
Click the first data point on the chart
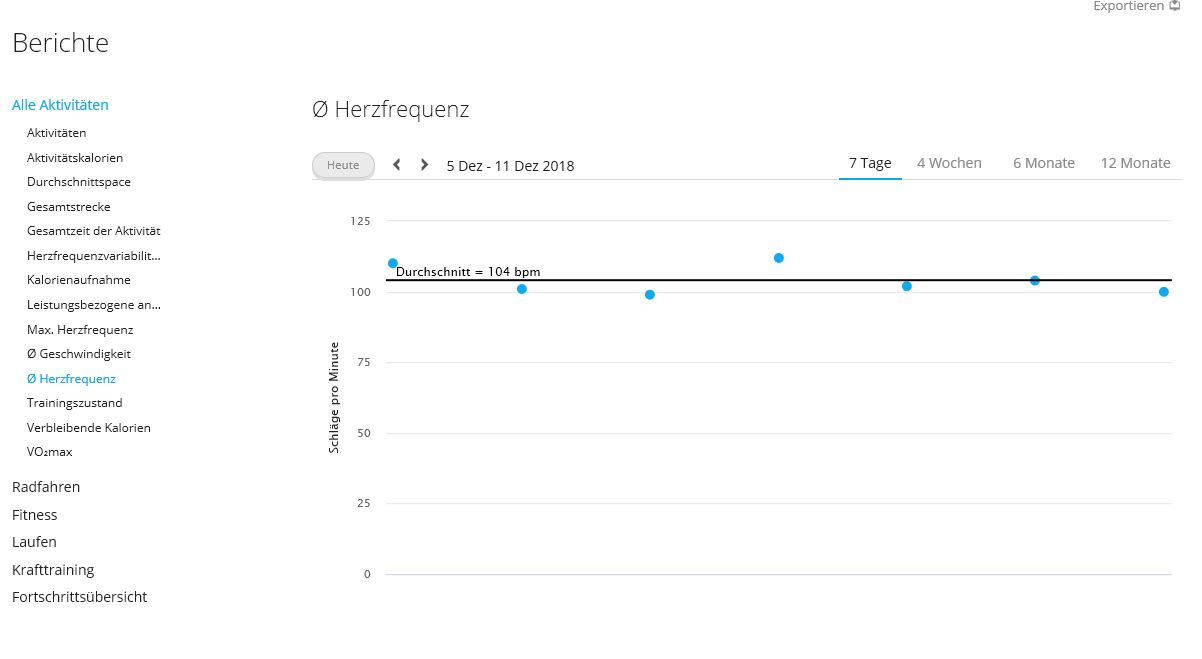click(x=393, y=263)
